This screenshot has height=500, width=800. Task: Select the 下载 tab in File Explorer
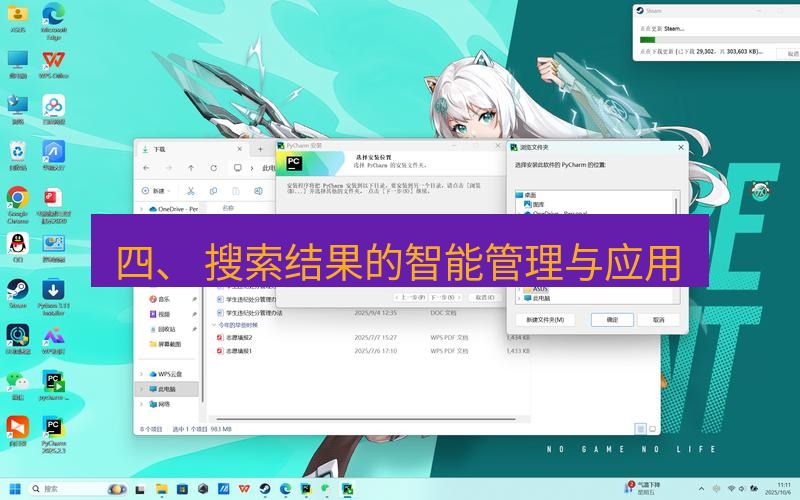click(192, 149)
